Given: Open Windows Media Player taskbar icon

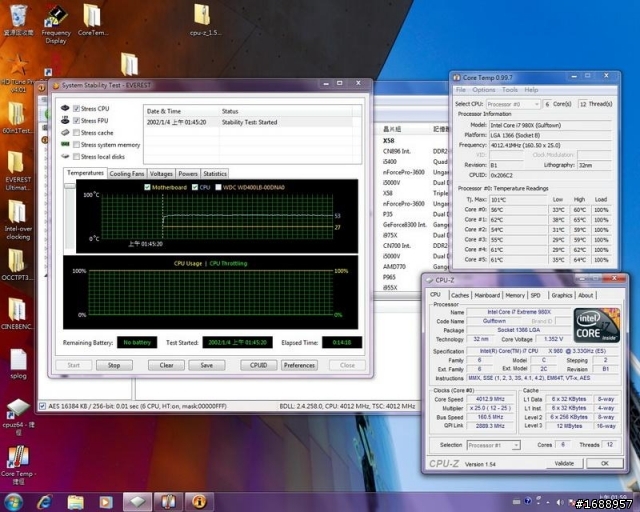Looking at the screenshot, I should tap(106, 502).
